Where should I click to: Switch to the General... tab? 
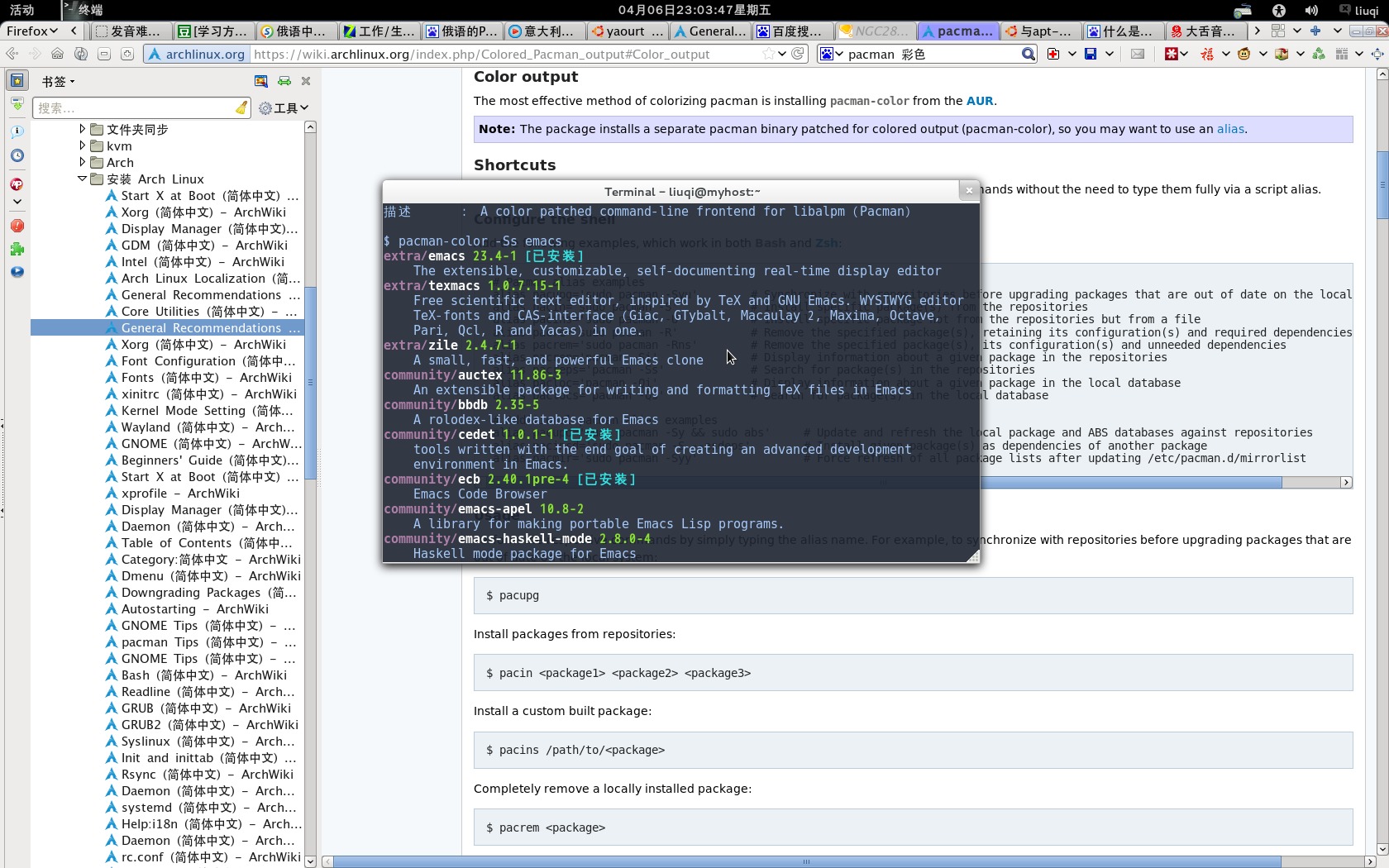tap(710, 31)
